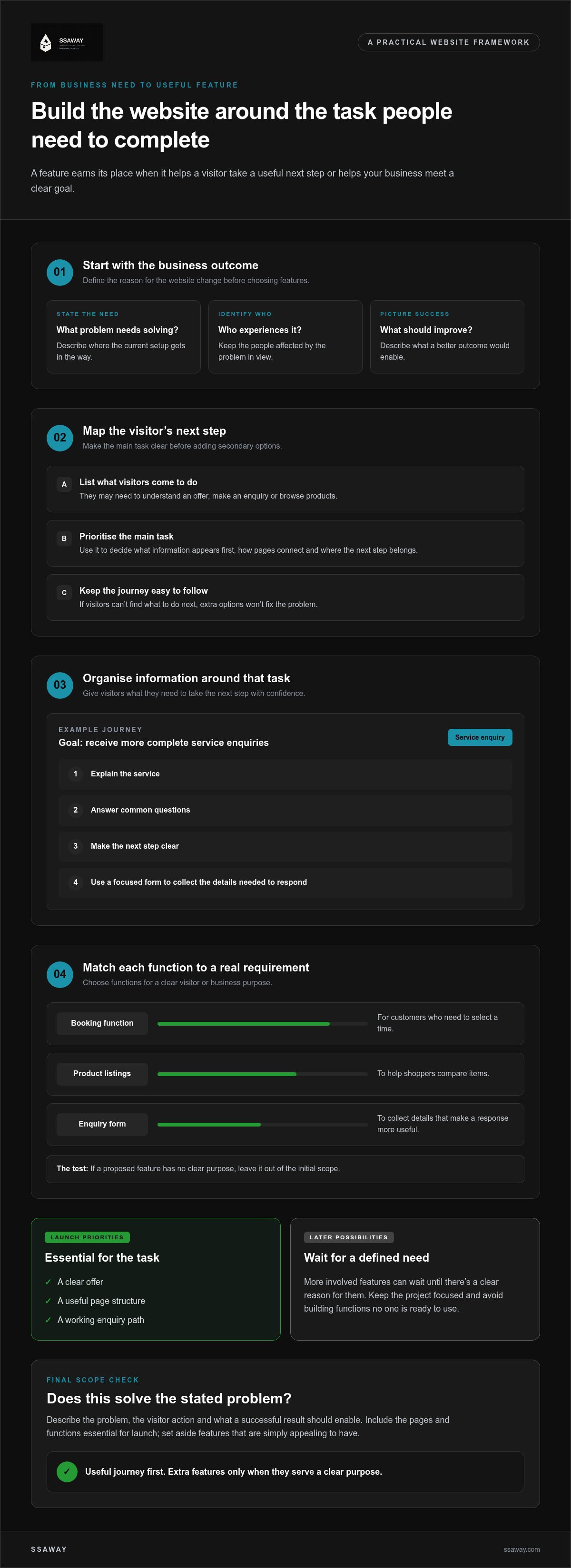Select the Who experiences it? card
Viewport: 571px width, 1568px height.
(285, 337)
